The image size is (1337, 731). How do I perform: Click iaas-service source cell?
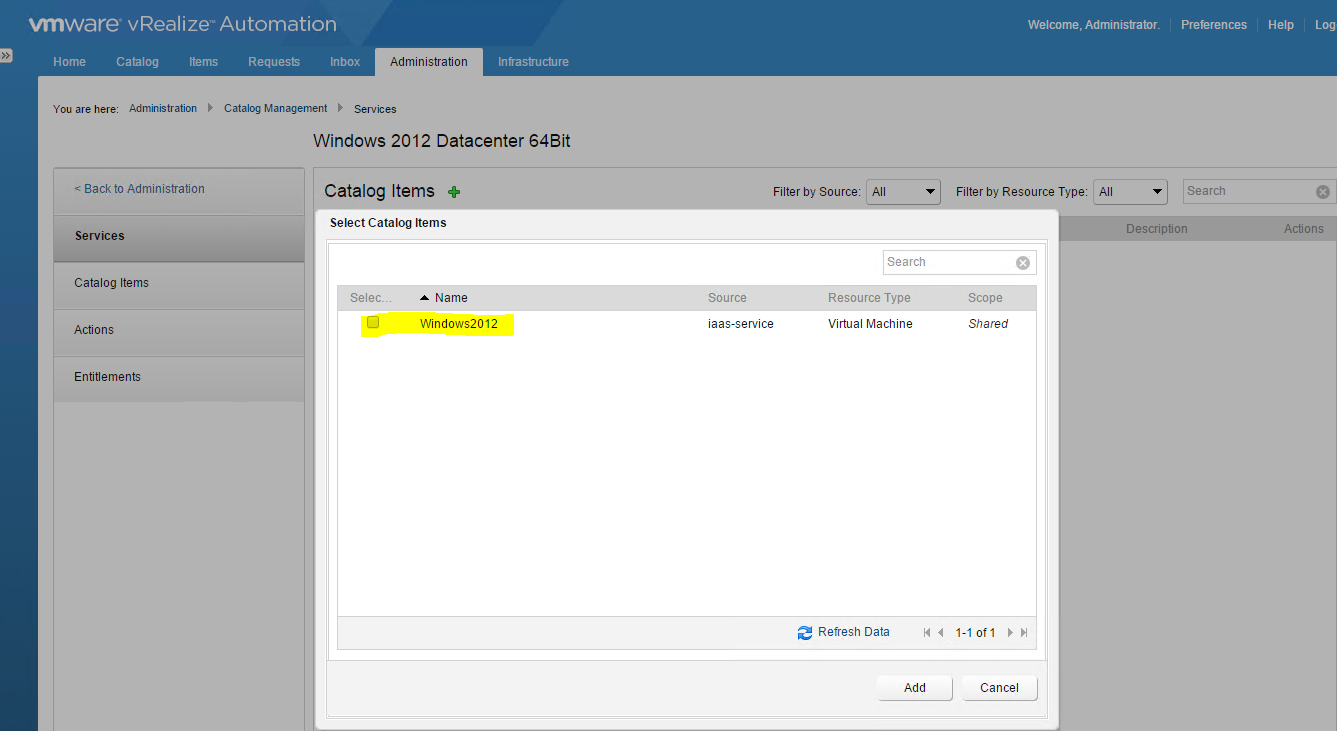point(741,324)
